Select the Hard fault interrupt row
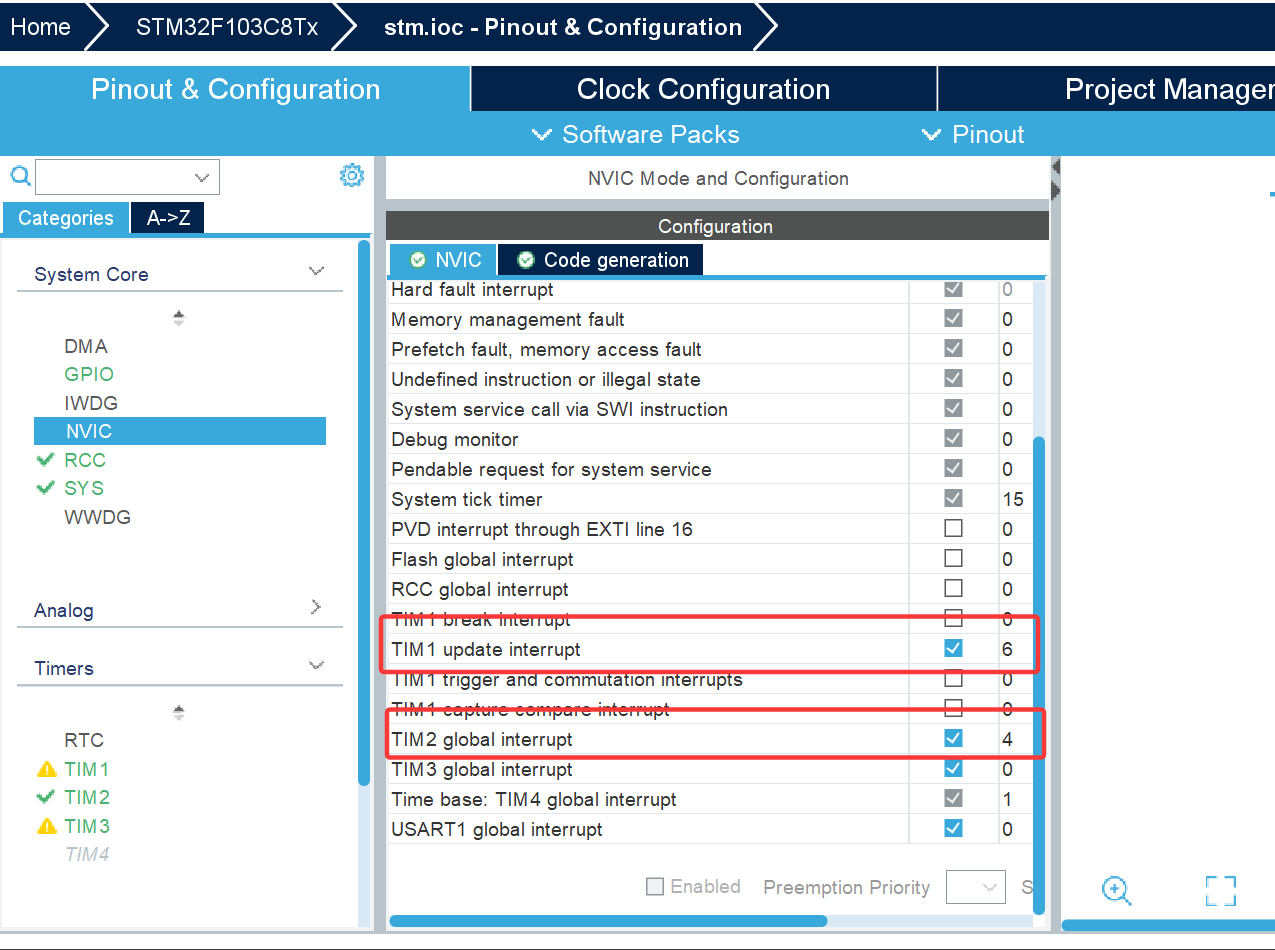The image size is (1275, 950). point(709,289)
